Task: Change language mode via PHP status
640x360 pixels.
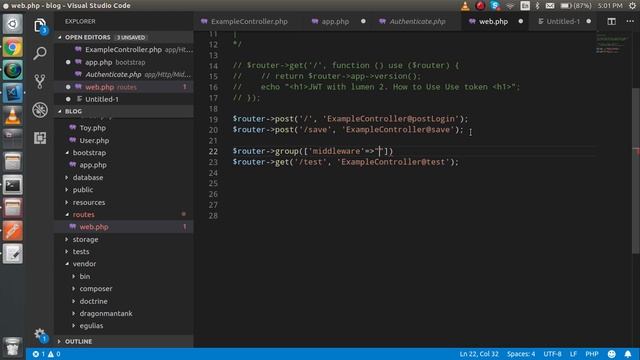Action: coord(591,354)
